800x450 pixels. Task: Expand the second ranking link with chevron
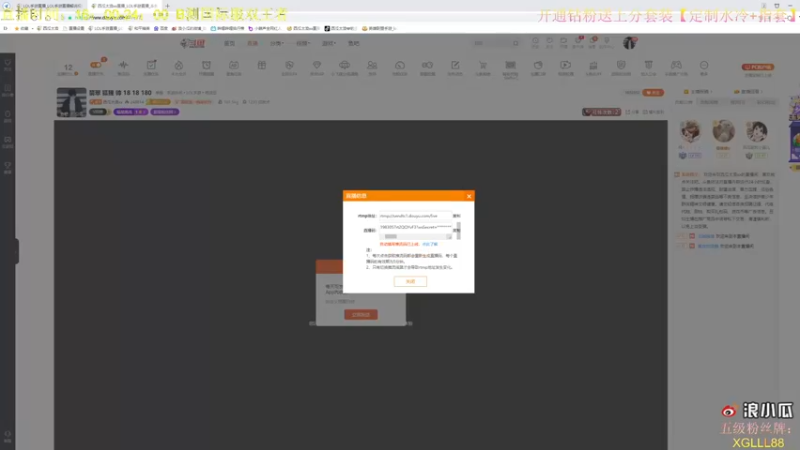[748, 92]
